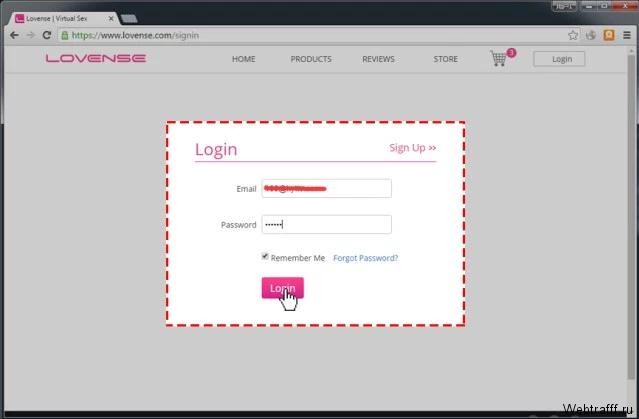Minimize the browser window
This screenshot has height=419, width=639.
coord(588,6)
